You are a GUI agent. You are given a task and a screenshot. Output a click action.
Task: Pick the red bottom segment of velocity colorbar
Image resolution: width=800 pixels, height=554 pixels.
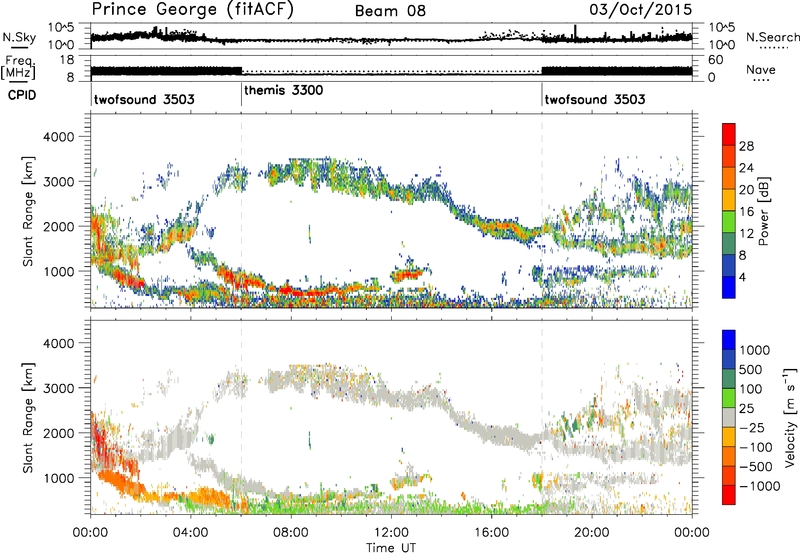pyautogui.click(x=729, y=495)
